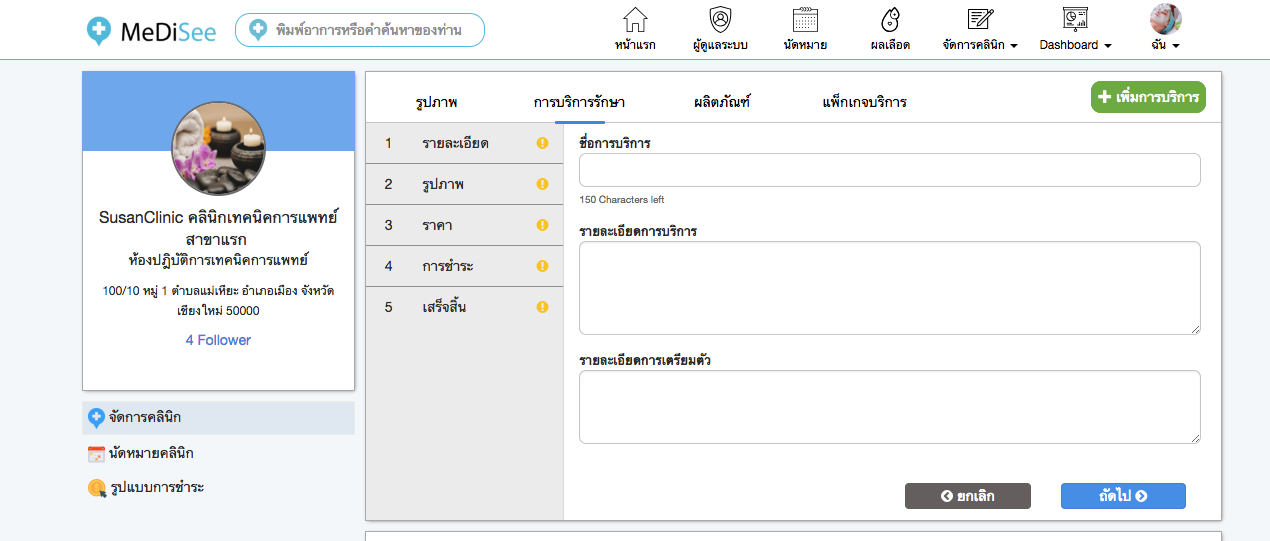1270x541 pixels.
Task: Open the แพ็กเกจบริการ tab
Action: (864, 102)
